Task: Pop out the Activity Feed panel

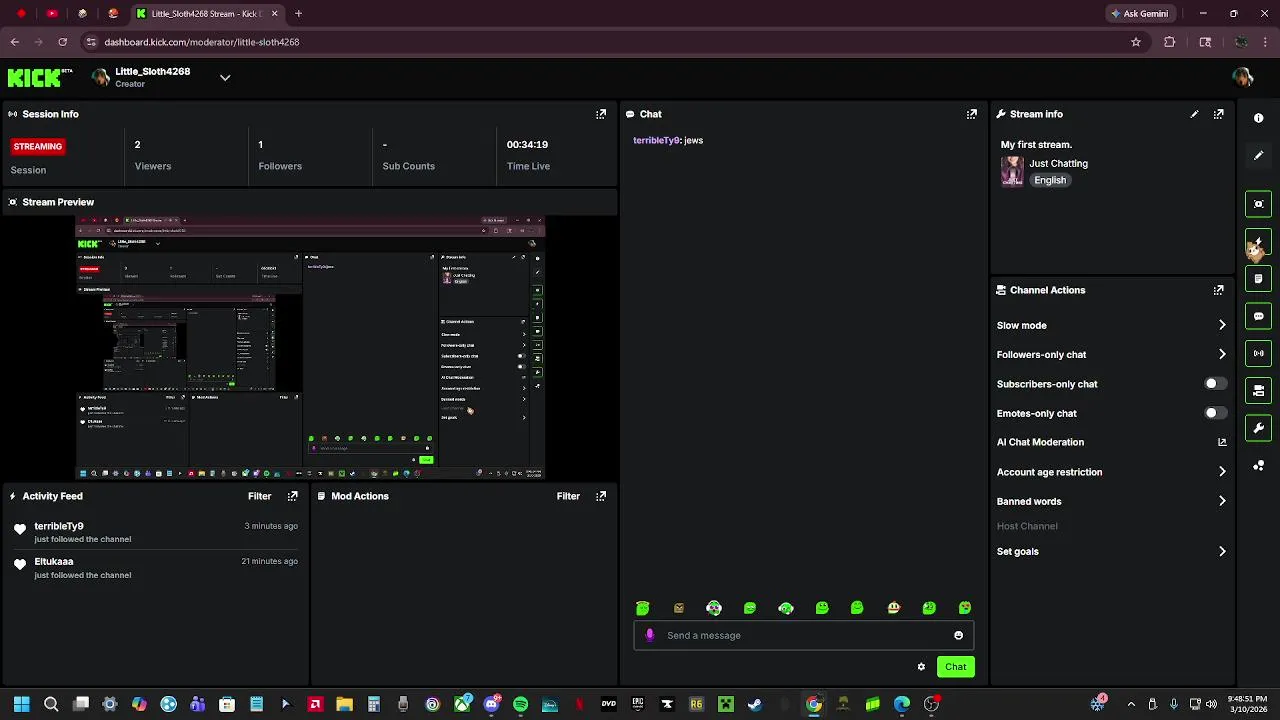Action: (293, 496)
